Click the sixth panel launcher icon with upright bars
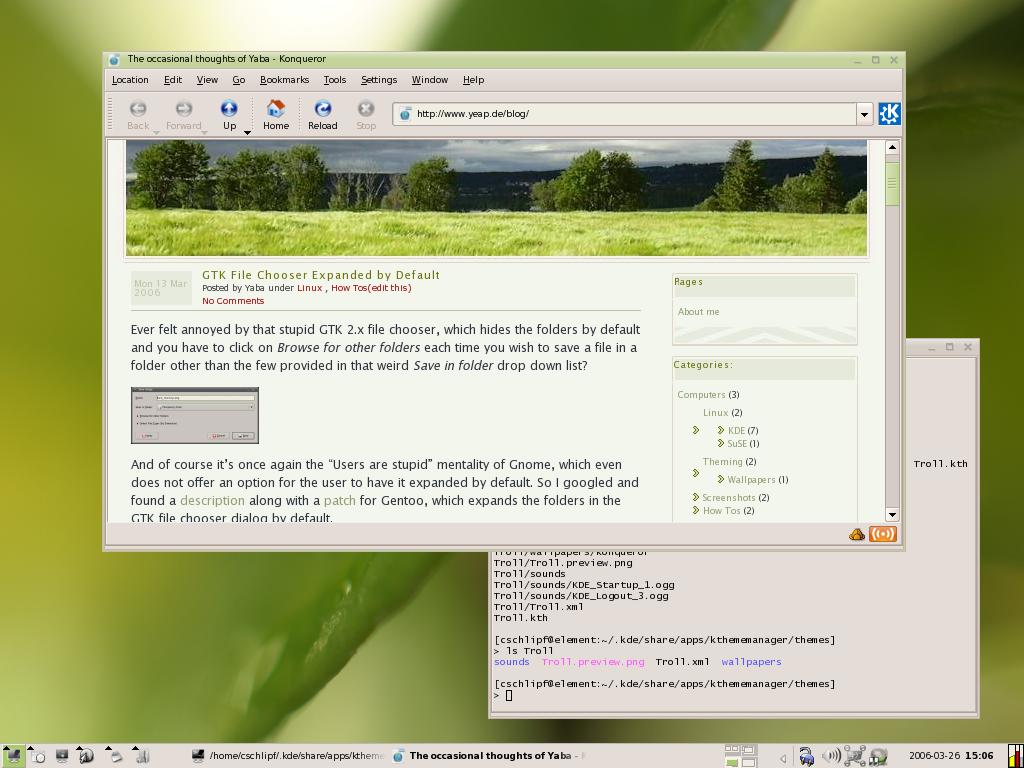Image resolution: width=1024 pixels, height=768 pixels. [x=142, y=756]
